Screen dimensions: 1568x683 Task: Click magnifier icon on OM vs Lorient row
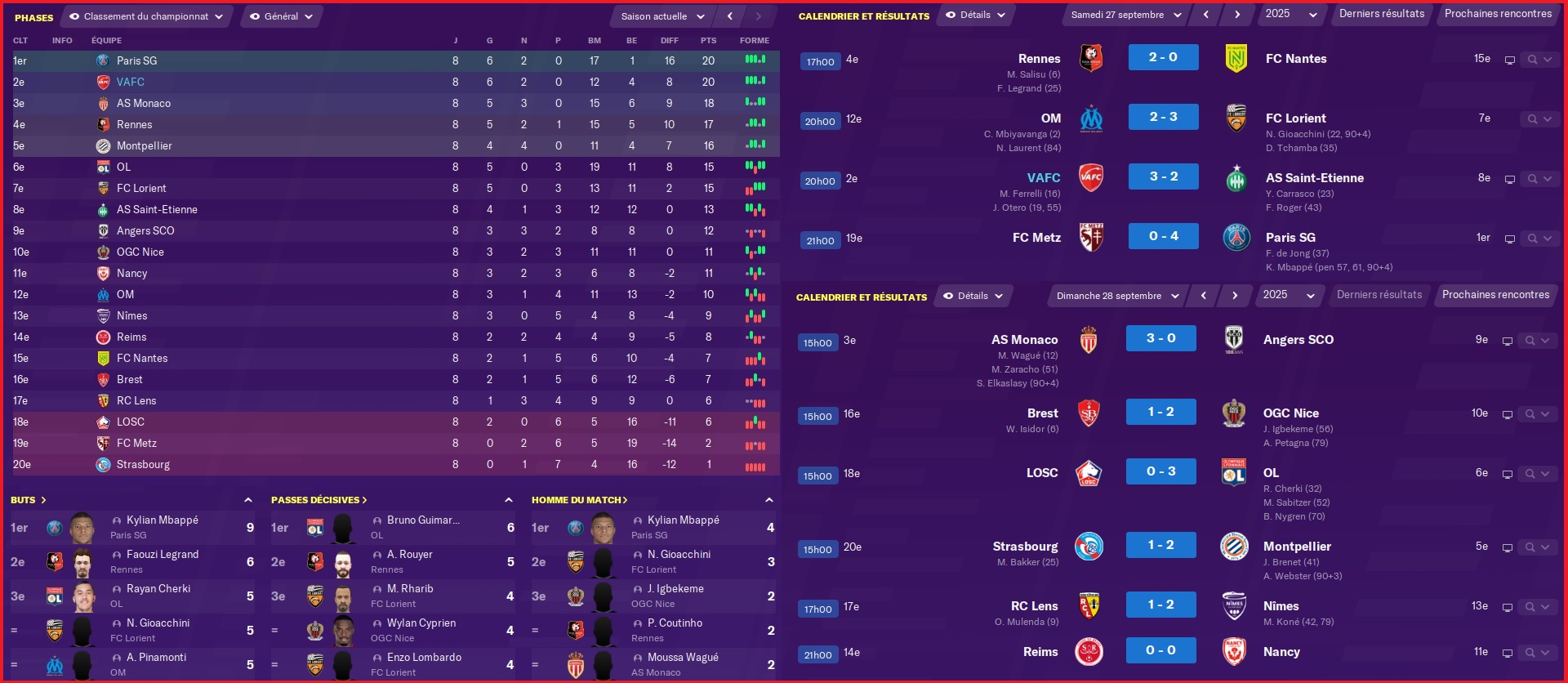tap(1532, 119)
